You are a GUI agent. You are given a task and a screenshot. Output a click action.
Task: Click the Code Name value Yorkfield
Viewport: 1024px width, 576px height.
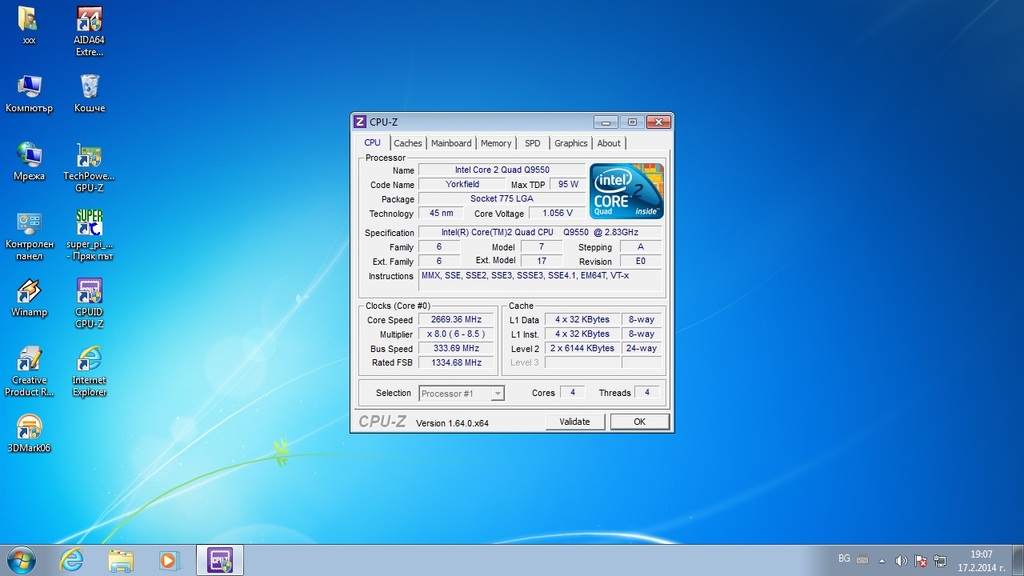tap(462, 184)
